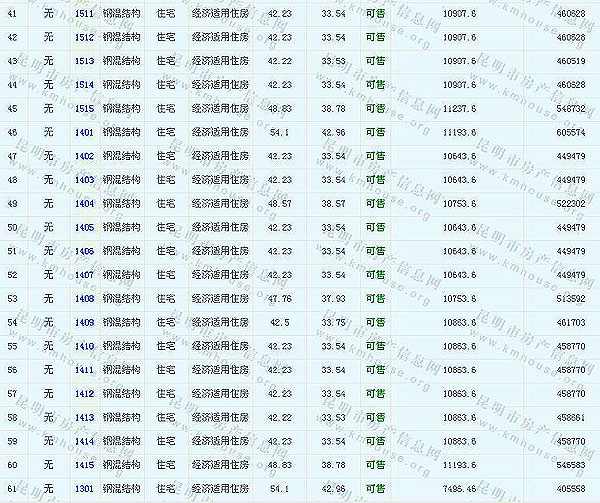Click 可售 status in row 53
The image size is (600, 503).
tap(375, 298)
